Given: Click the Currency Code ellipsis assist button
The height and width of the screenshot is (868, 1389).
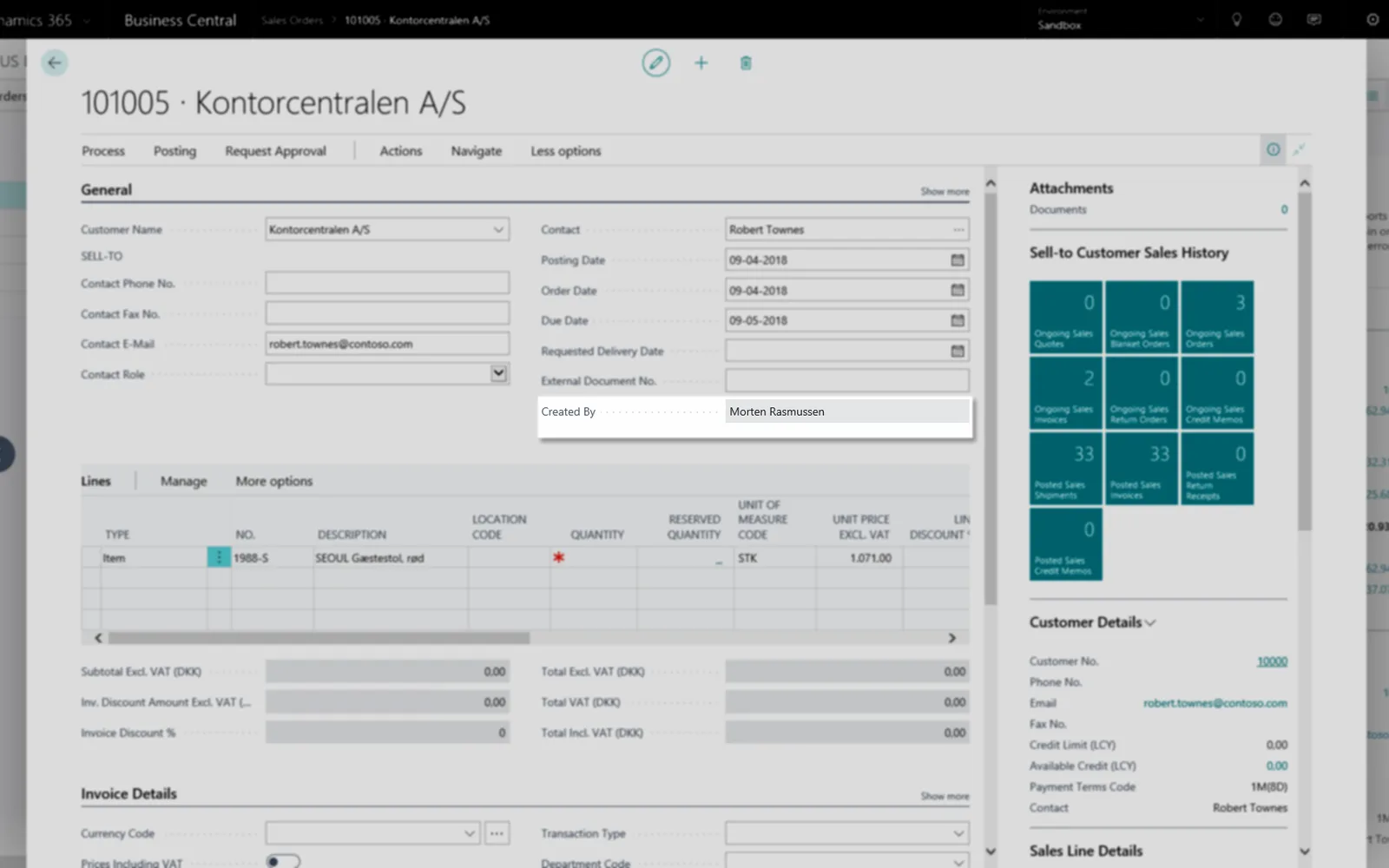Looking at the screenshot, I should point(497,833).
